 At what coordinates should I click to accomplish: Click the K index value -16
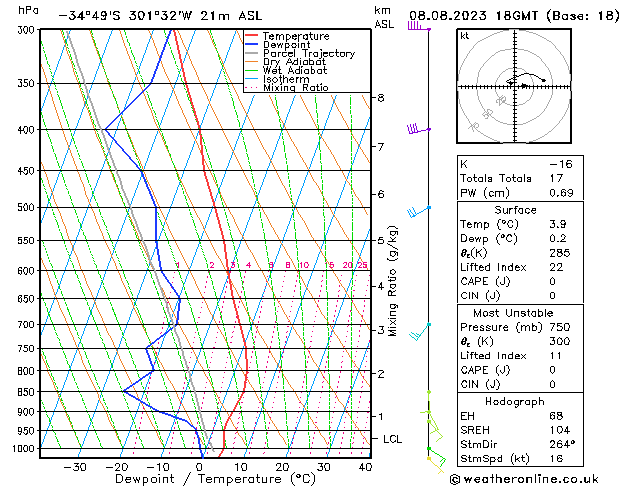[x=561, y=164]
